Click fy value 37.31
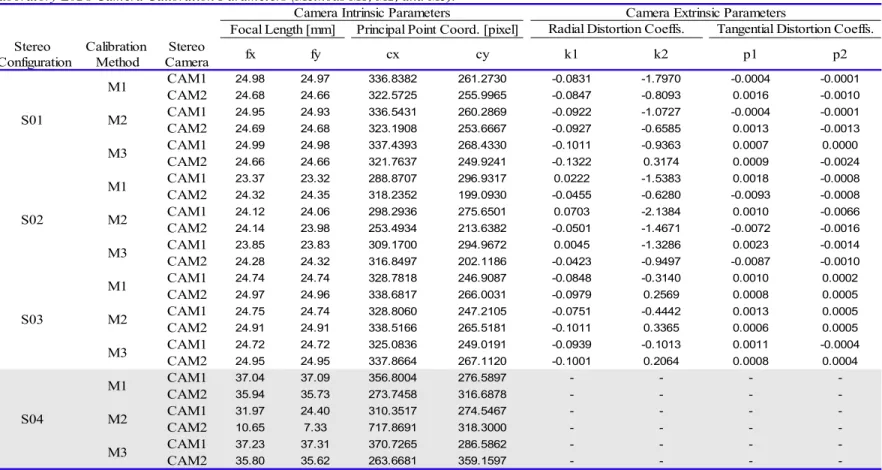This screenshot has height=470, width=882. 315,444
